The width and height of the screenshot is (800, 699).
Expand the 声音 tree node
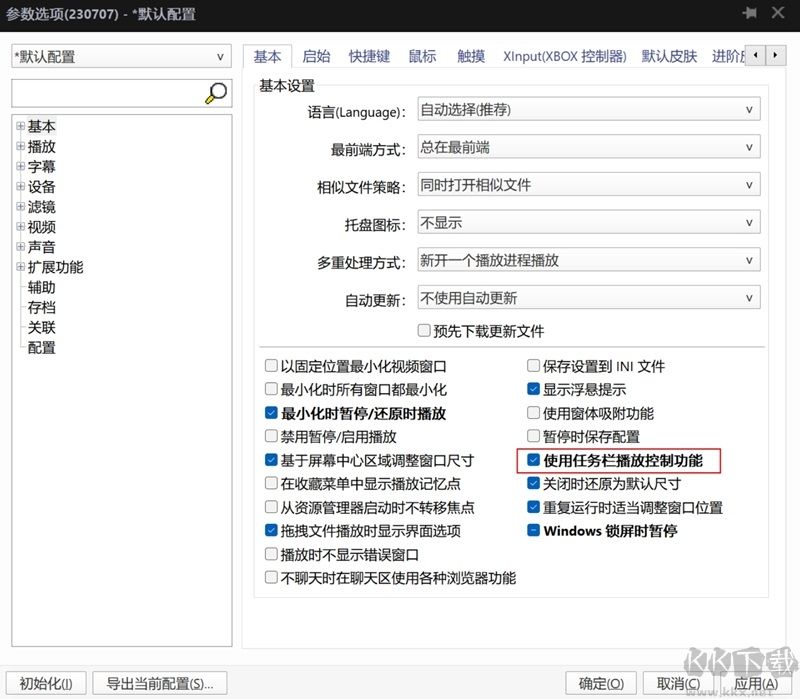(20, 247)
